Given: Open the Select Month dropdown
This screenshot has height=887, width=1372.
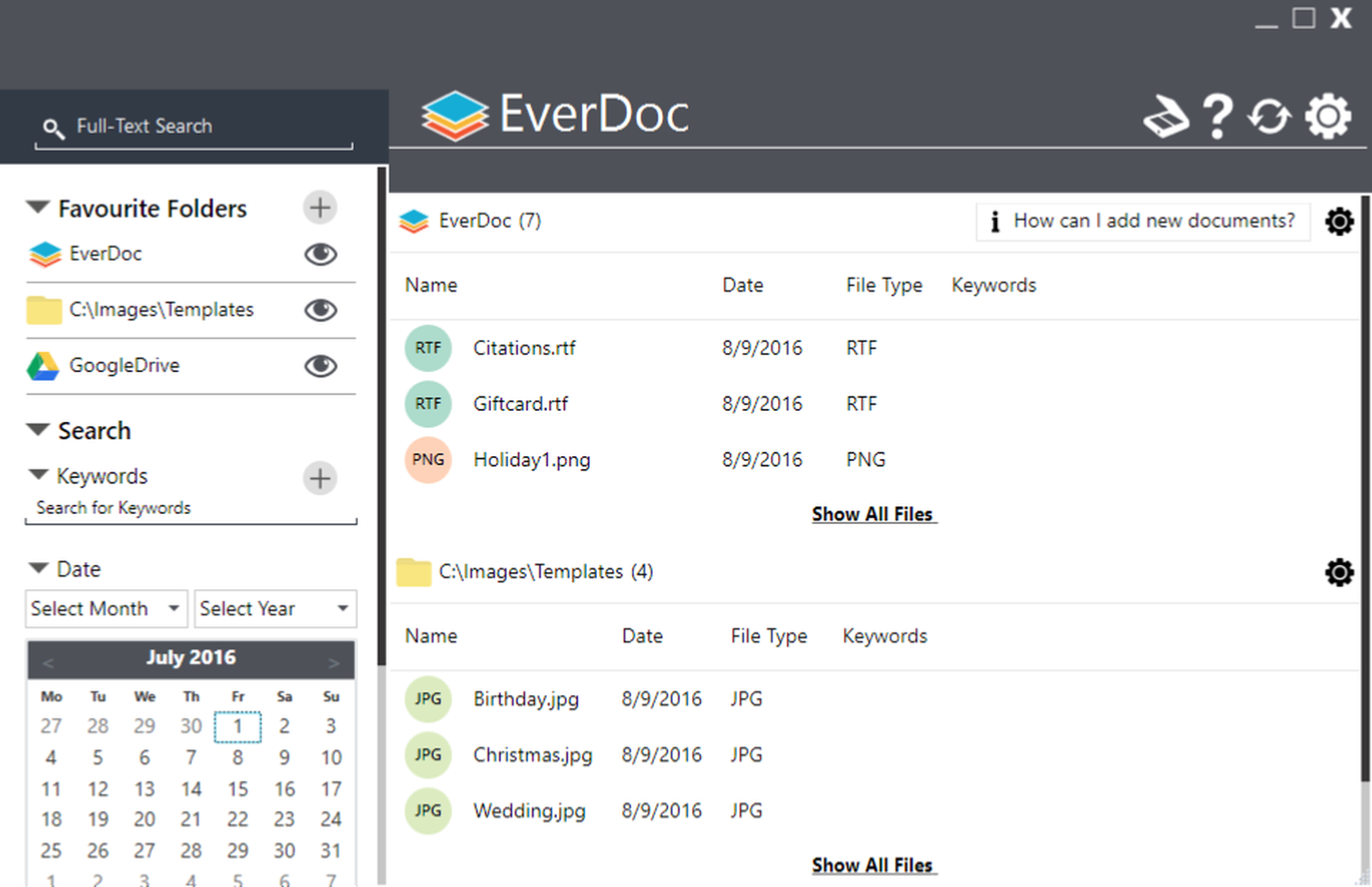Looking at the screenshot, I should pyautogui.click(x=106, y=609).
